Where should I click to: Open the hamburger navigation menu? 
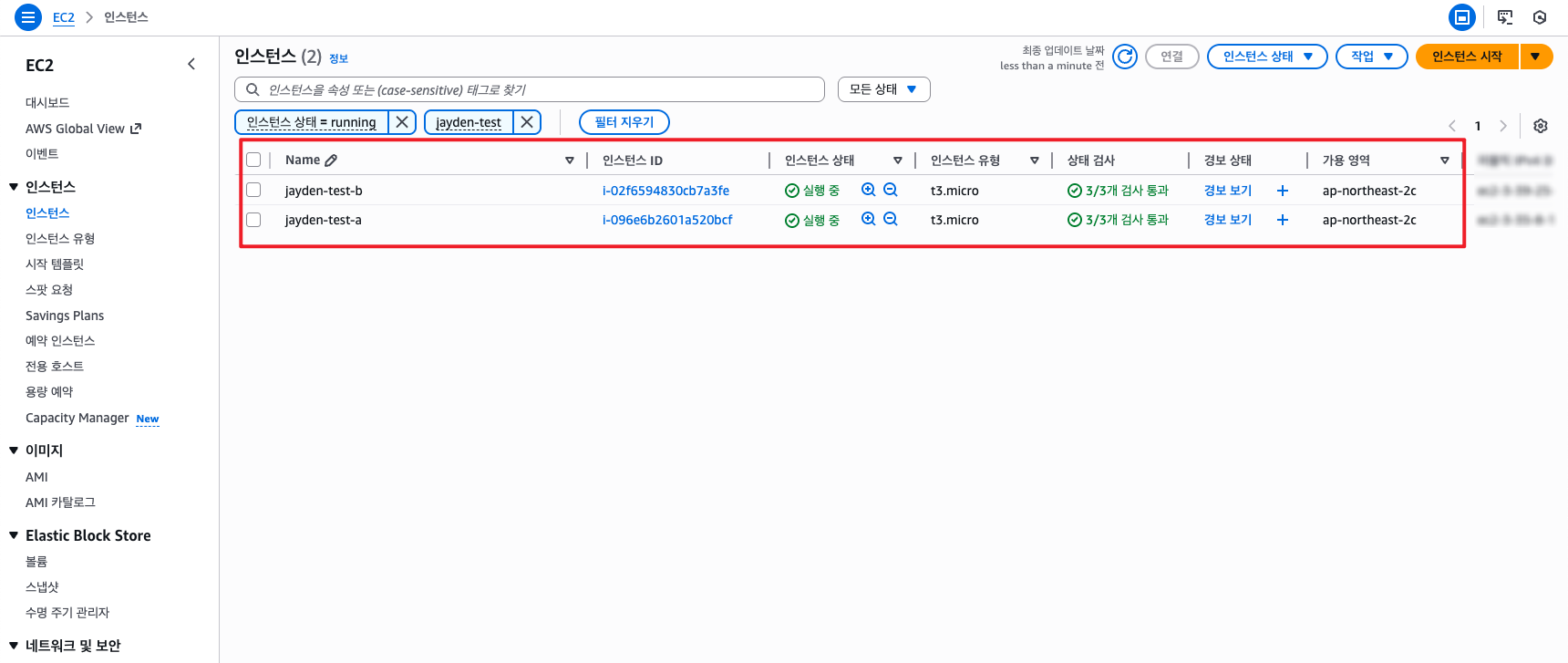(x=28, y=17)
